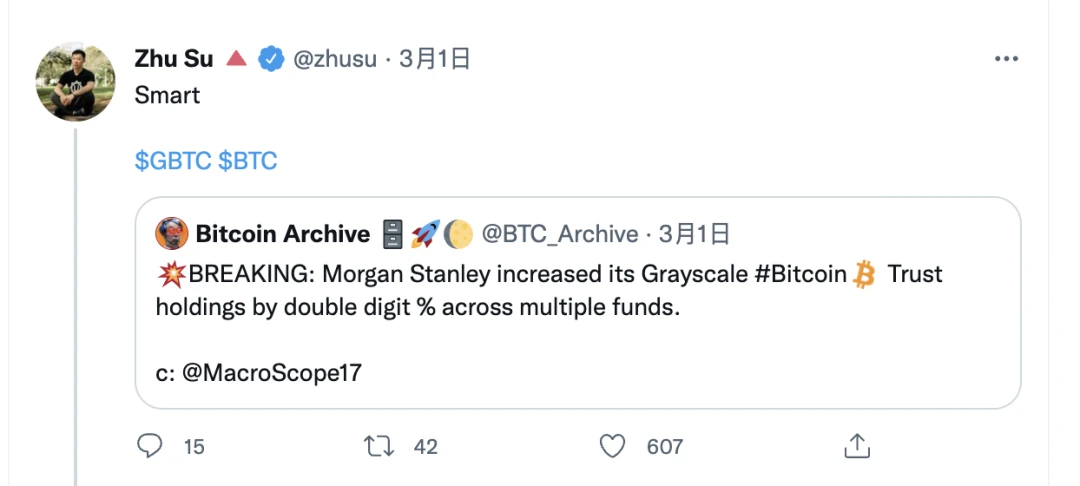Click the Bitcoin Archive display name

(x=283, y=234)
